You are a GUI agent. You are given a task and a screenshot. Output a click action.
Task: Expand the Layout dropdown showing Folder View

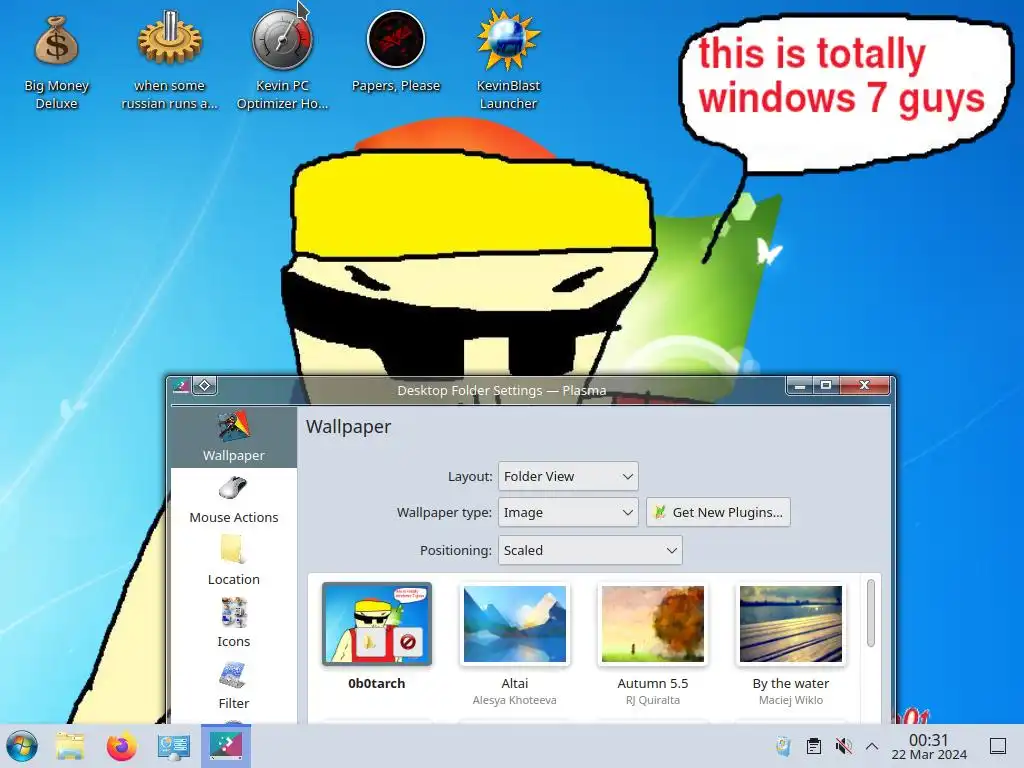click(568, 476)
